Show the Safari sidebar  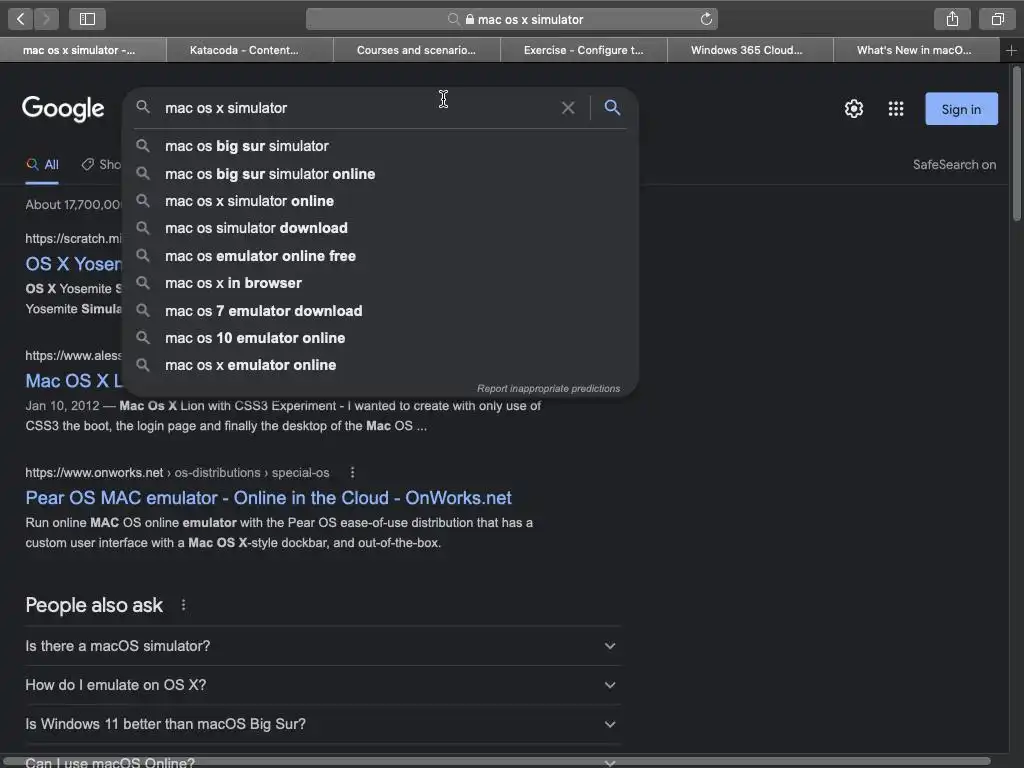87,19
